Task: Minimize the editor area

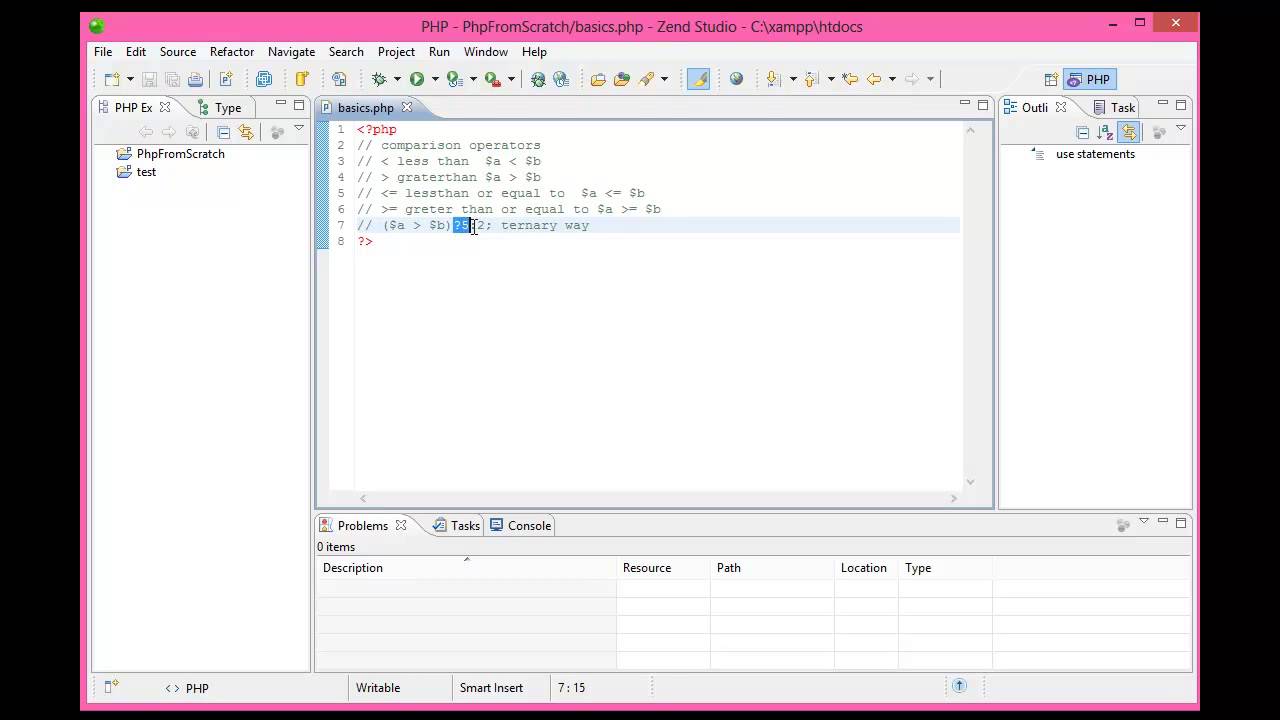Action: coord(964,104)
